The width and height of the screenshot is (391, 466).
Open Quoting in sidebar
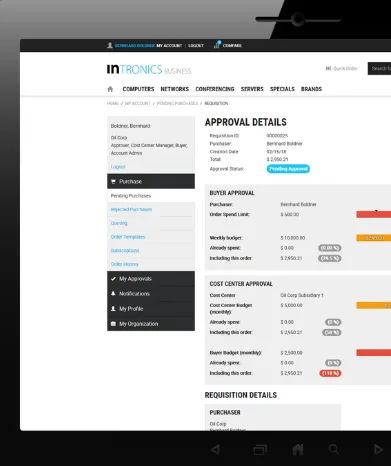tap(119, 223)
